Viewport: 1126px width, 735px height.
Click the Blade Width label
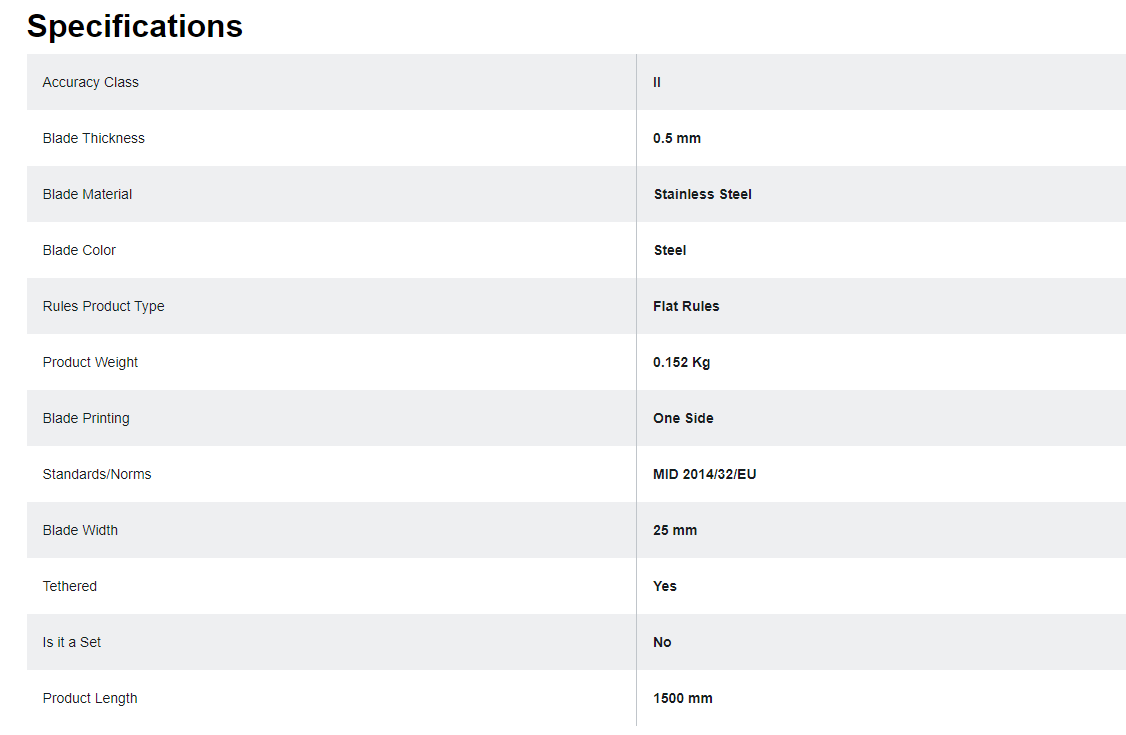pyautogui.click(x=80, y=530)
